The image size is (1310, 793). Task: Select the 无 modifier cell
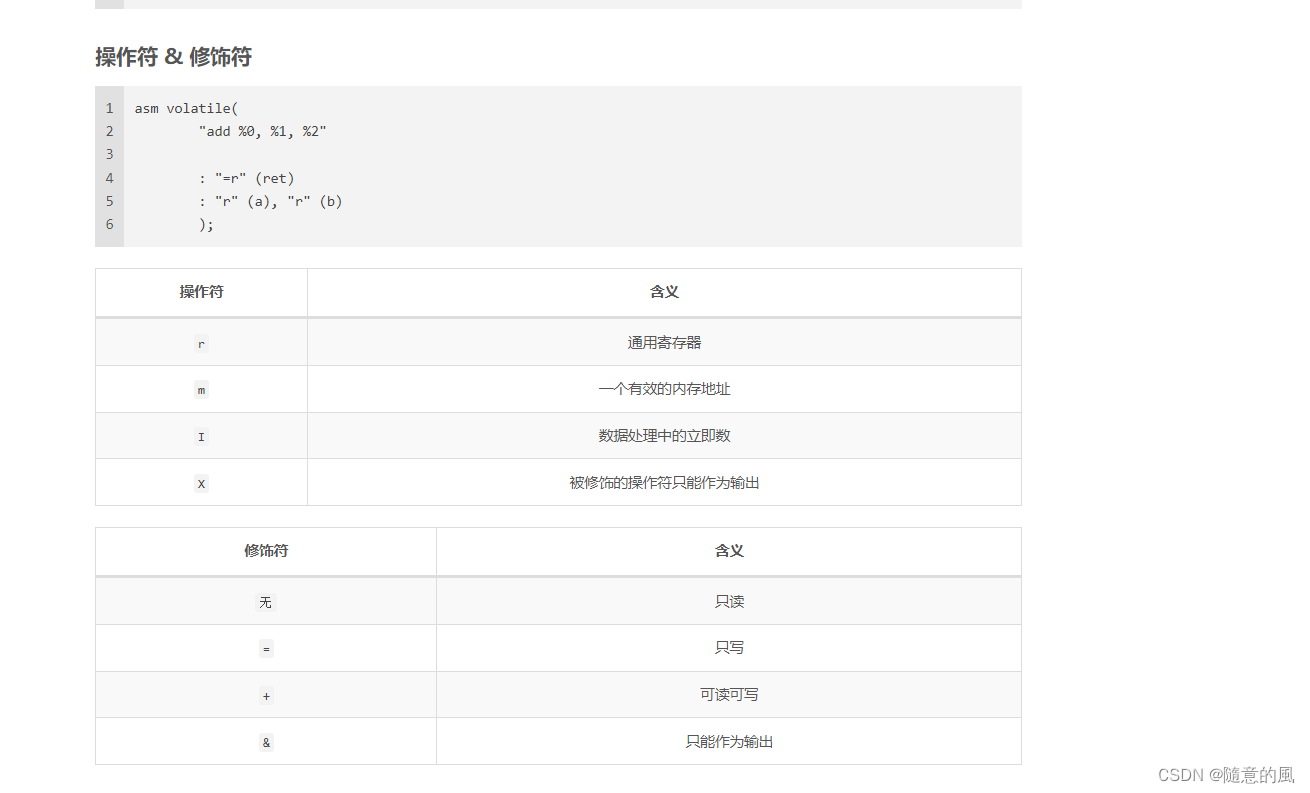[265, 601]
